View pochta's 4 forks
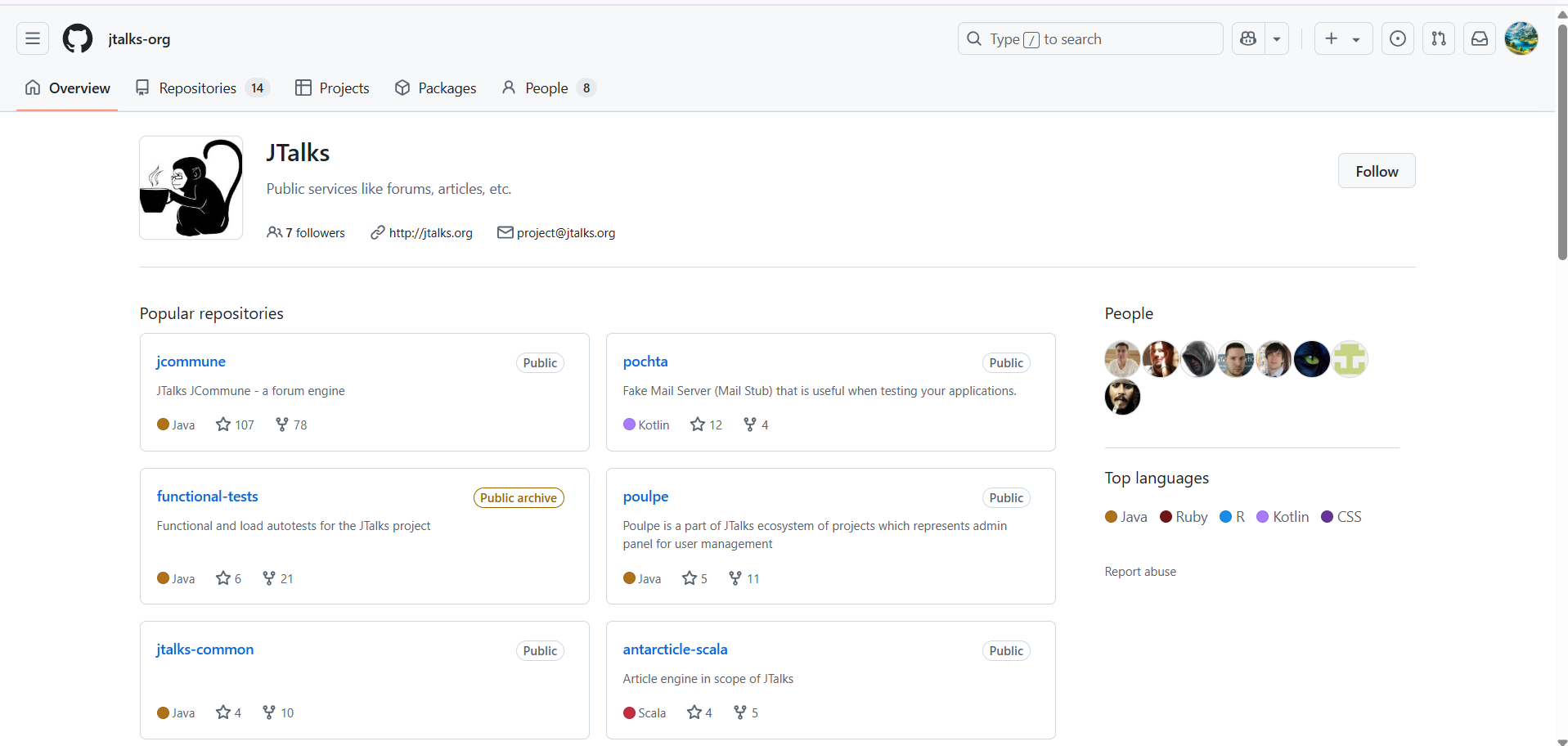1568x746 pixels. point(756,425)
